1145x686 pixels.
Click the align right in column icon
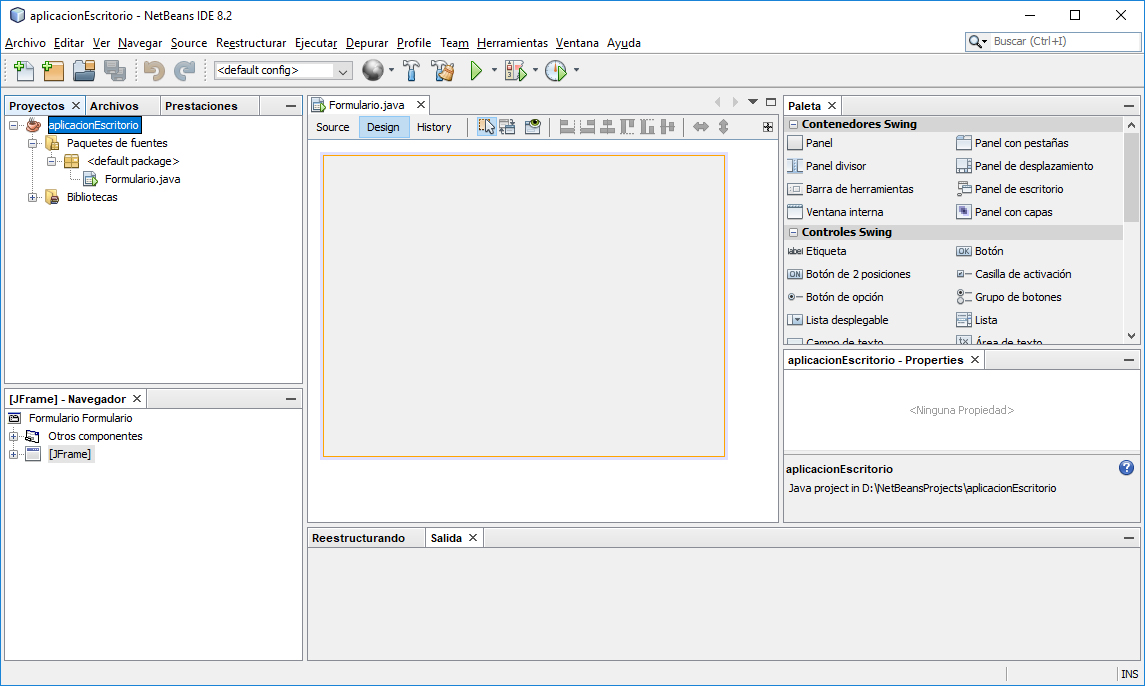point(587,126)
